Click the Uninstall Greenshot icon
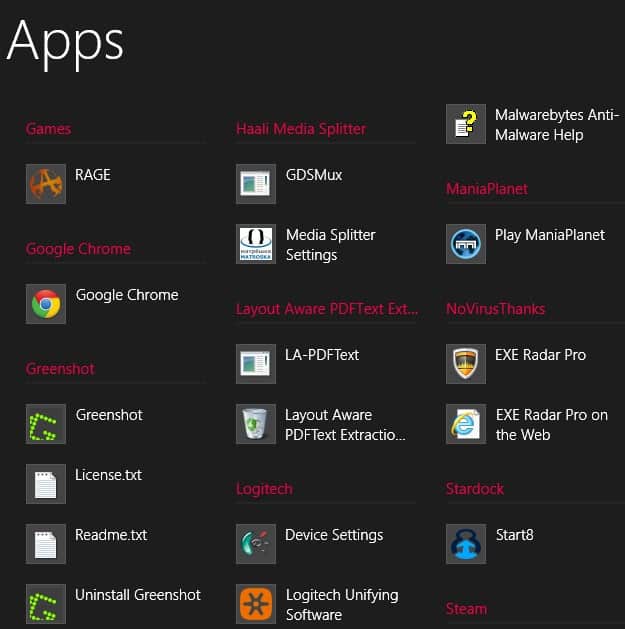The width and height of the screenshot is (625, 629). tap(46, 604)
